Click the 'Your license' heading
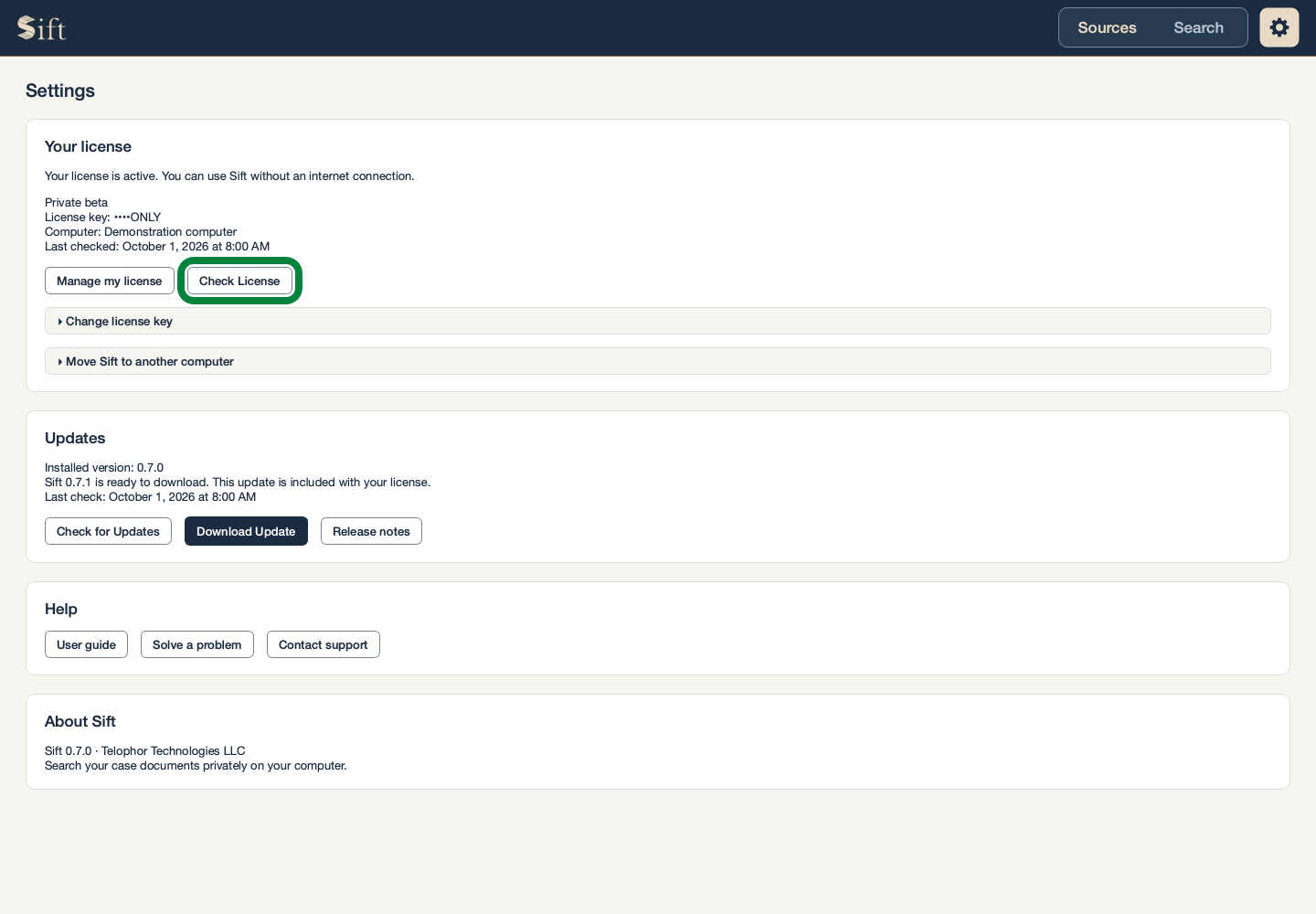 (88, 146)
